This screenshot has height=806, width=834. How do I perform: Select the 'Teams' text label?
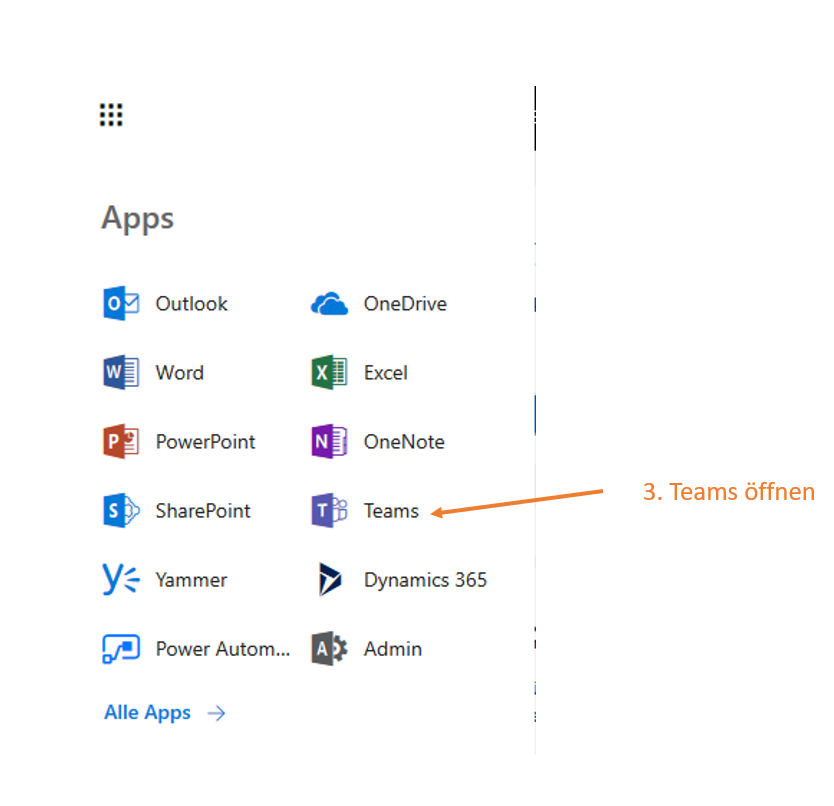[391, 511]
